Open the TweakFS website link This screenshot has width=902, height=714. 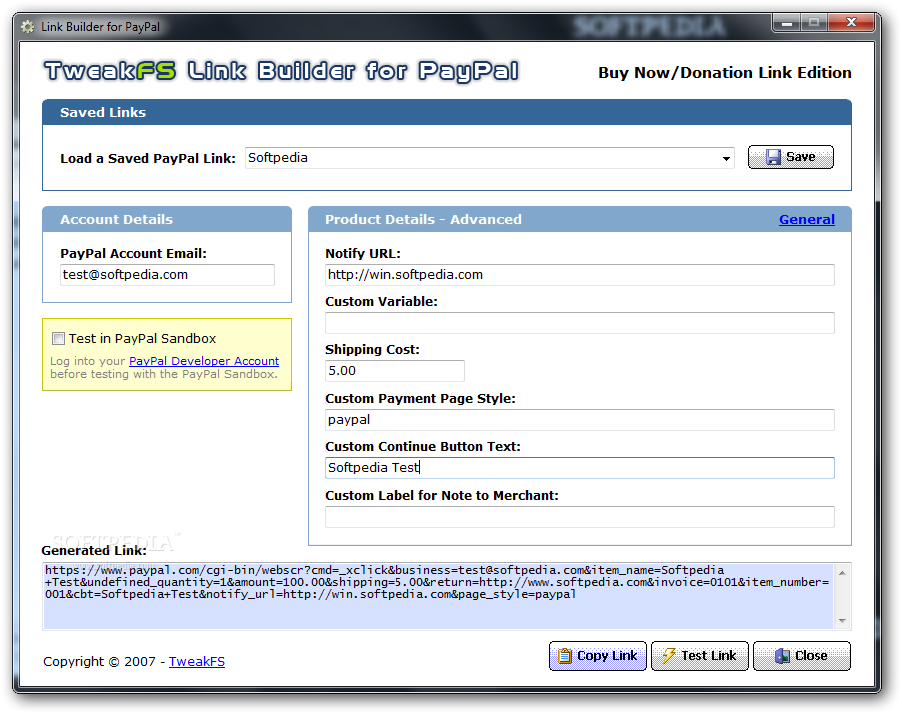[x=197, y=662]
